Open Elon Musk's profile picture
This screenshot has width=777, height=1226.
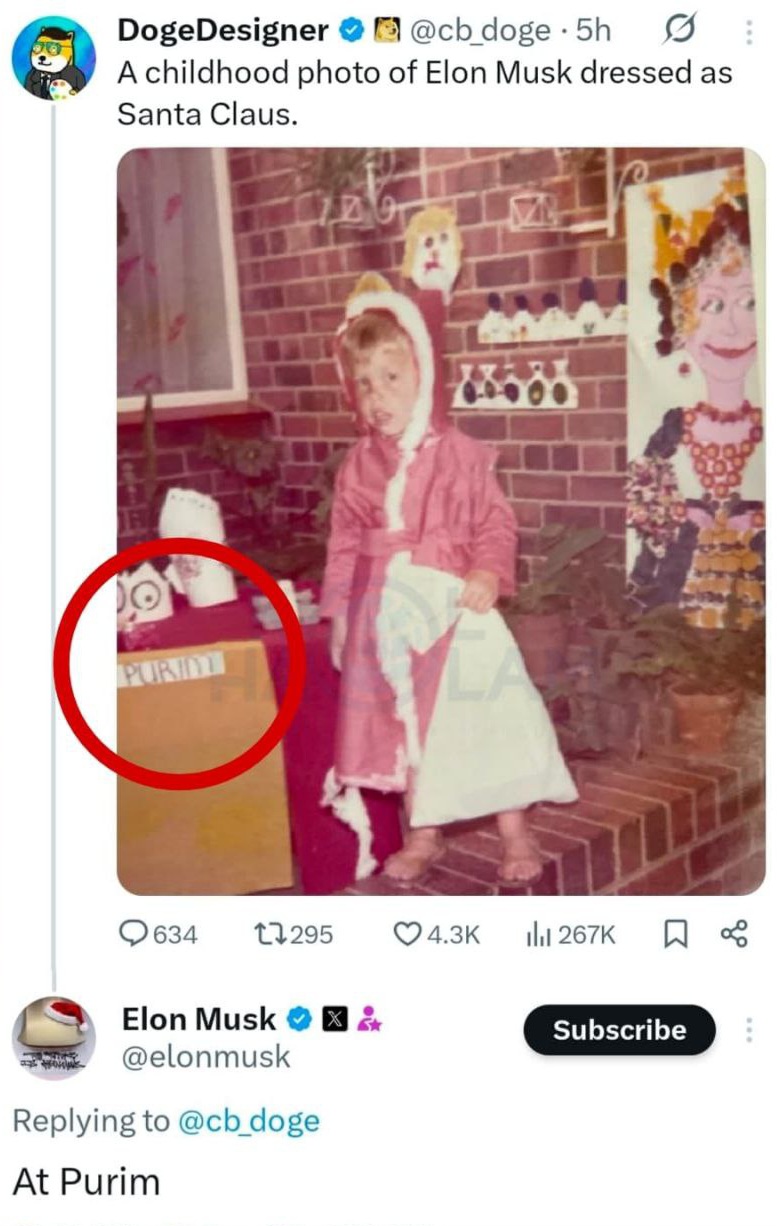53,1037
